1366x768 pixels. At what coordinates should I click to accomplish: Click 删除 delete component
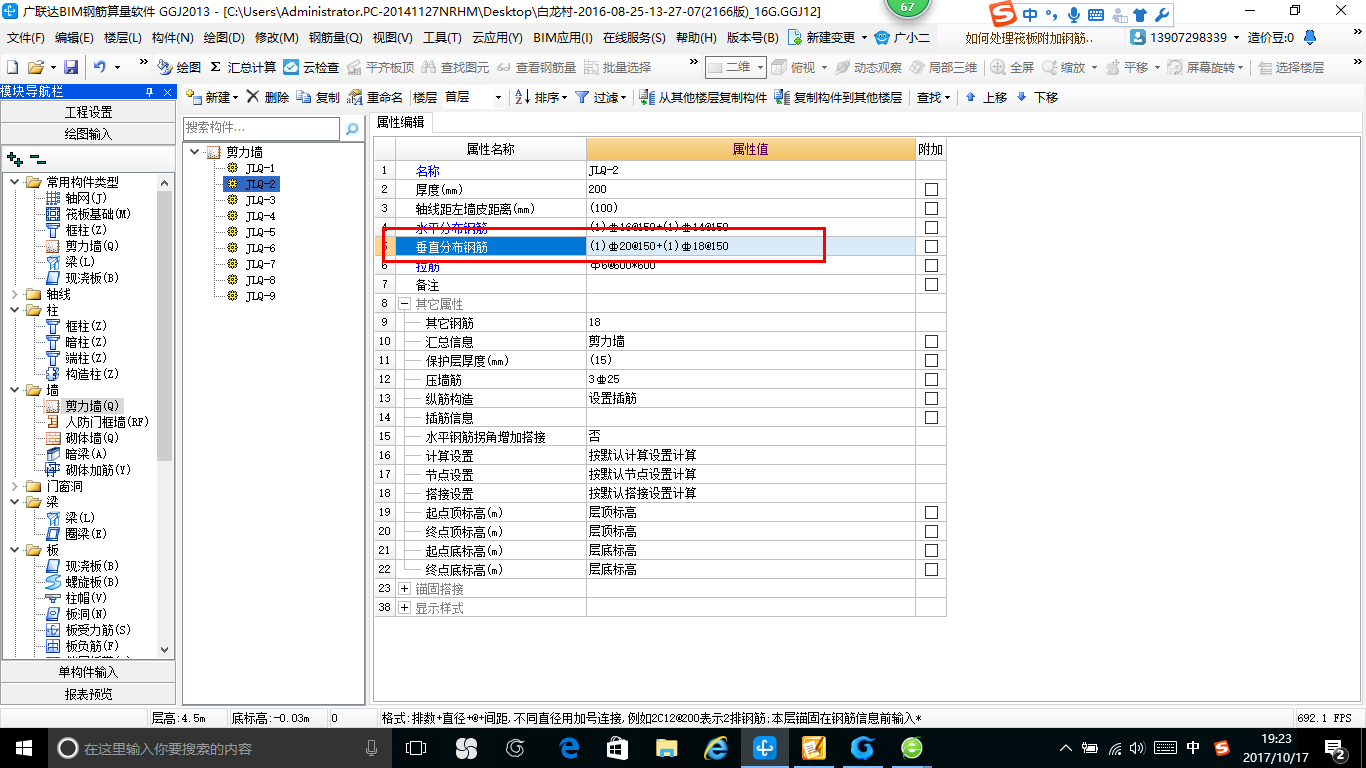268,97
